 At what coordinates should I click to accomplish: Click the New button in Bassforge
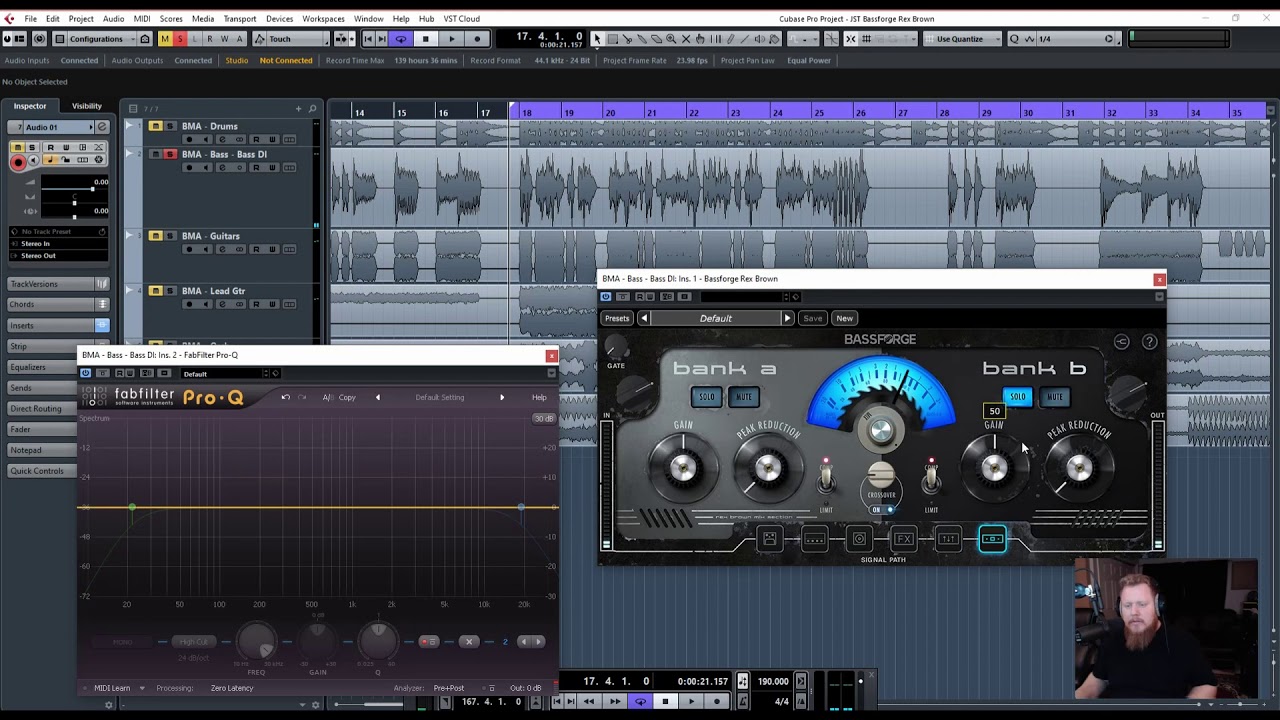pos(844,318)
